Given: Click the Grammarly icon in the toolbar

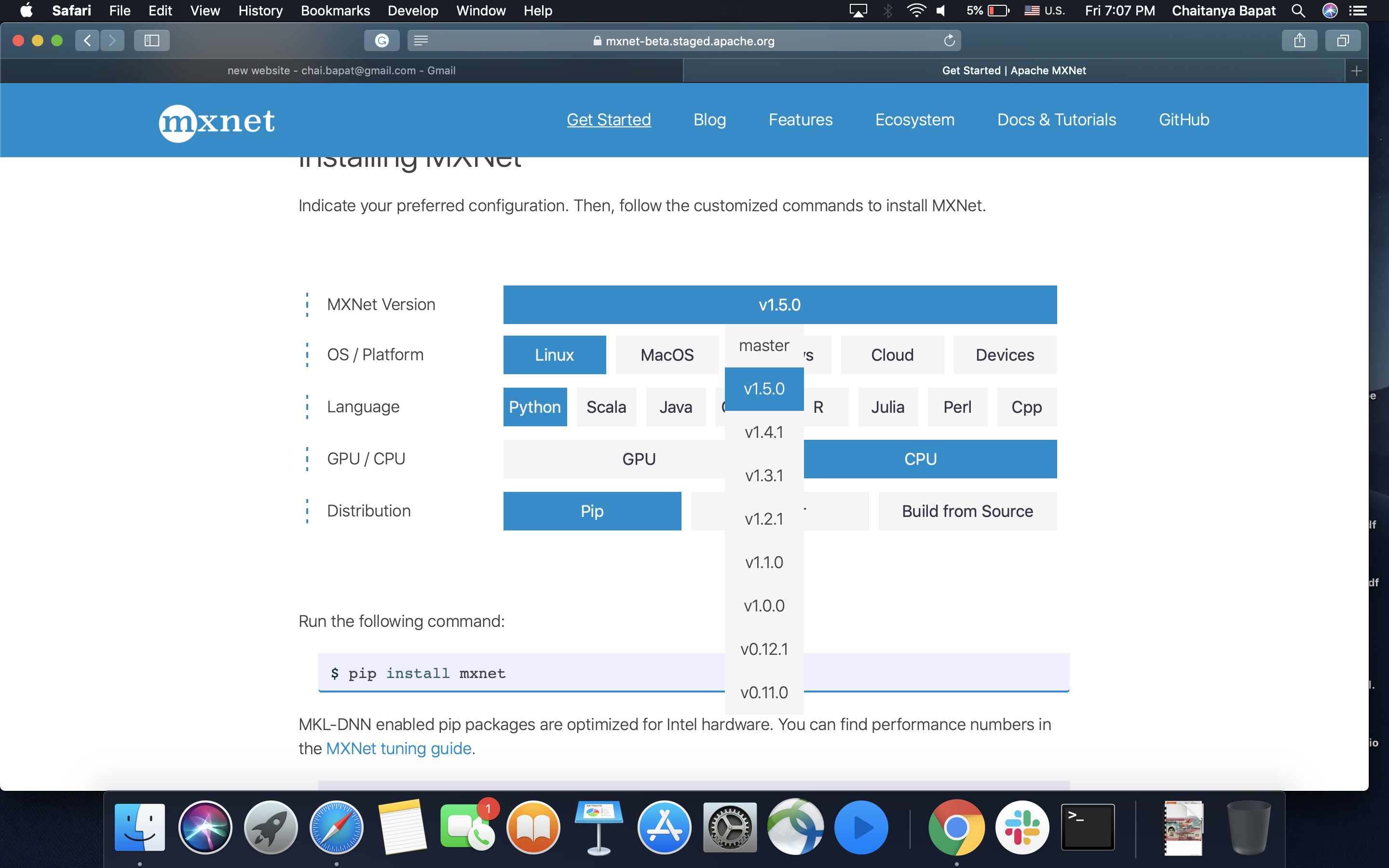Looking at the screenshot, I should 381,40.
